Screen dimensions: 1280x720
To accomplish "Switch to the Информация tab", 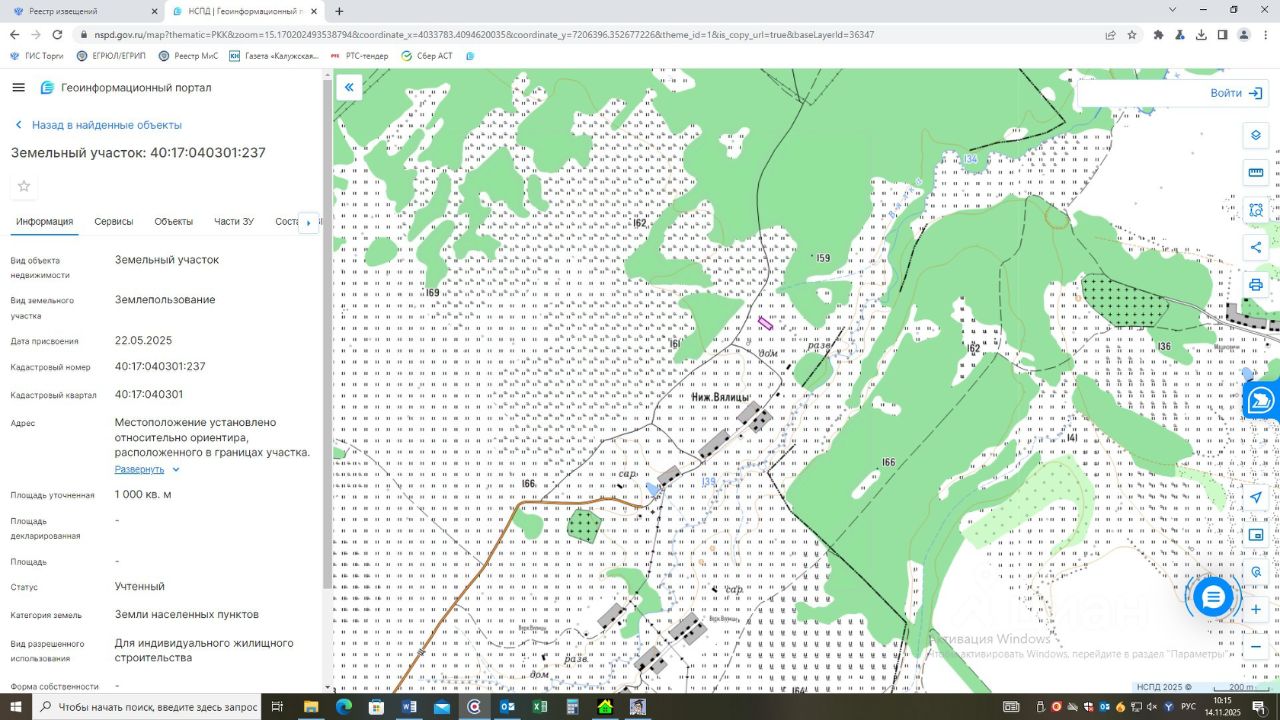I will [44, 221].
